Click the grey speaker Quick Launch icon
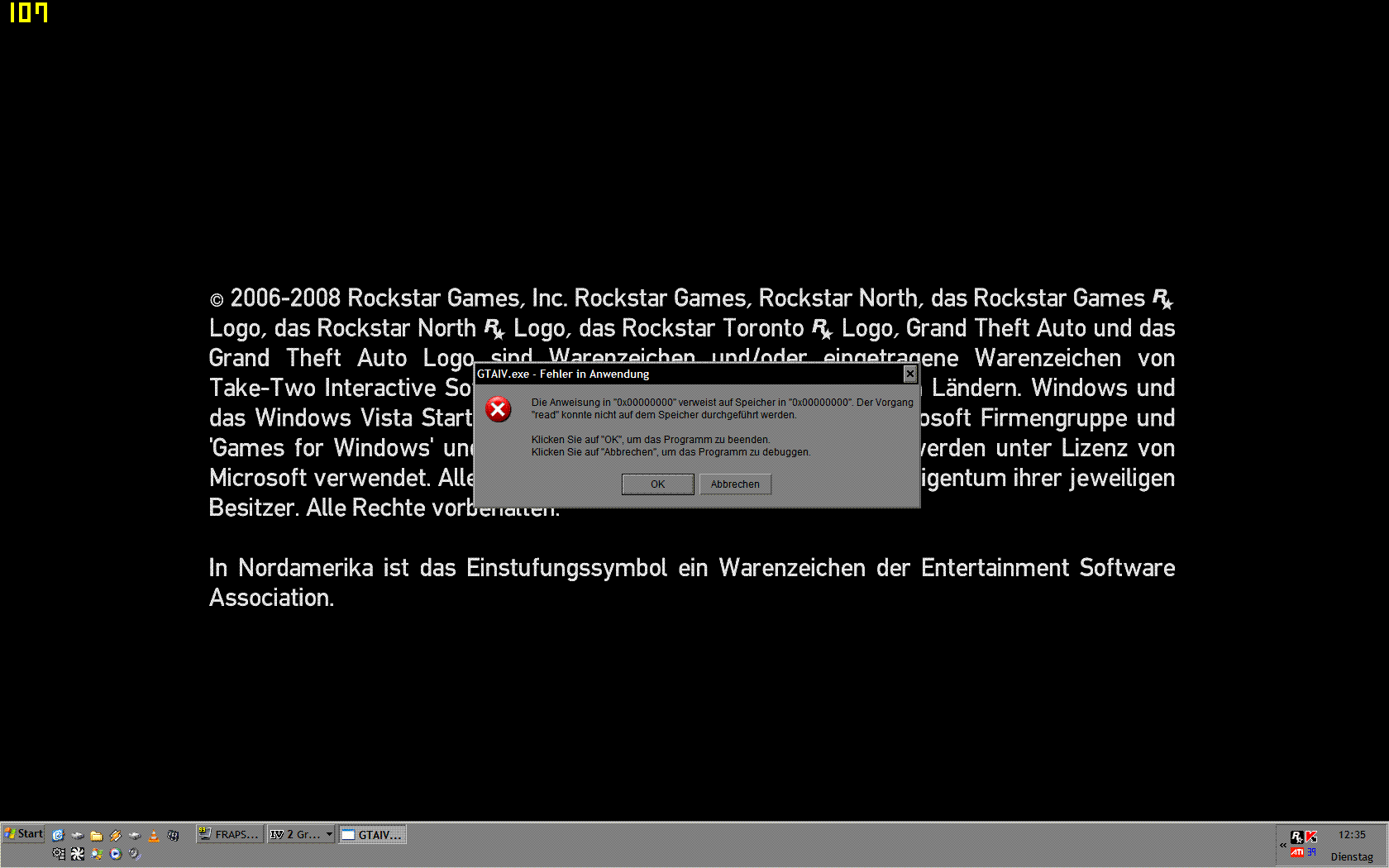 pyautogui.click(x=134, y=854)
